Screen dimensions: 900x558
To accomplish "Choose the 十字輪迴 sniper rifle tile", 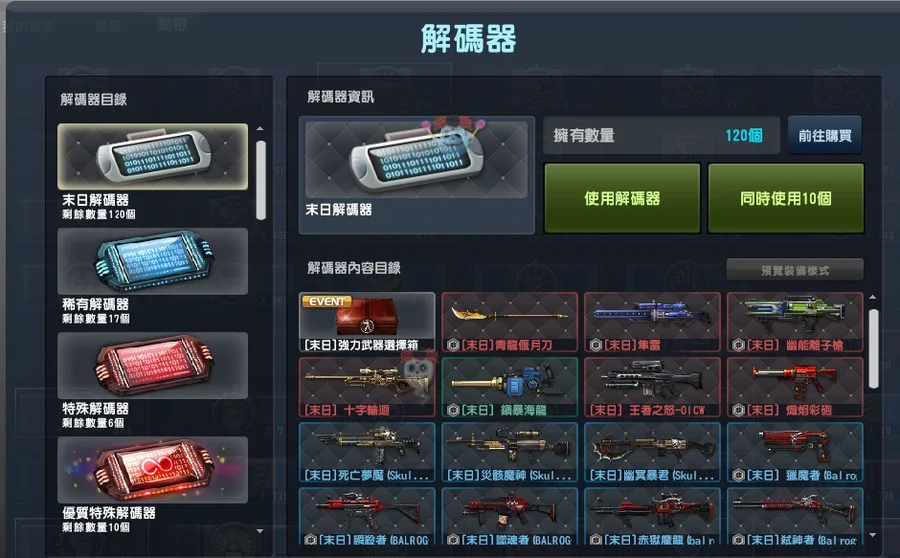I will (367, 388).
